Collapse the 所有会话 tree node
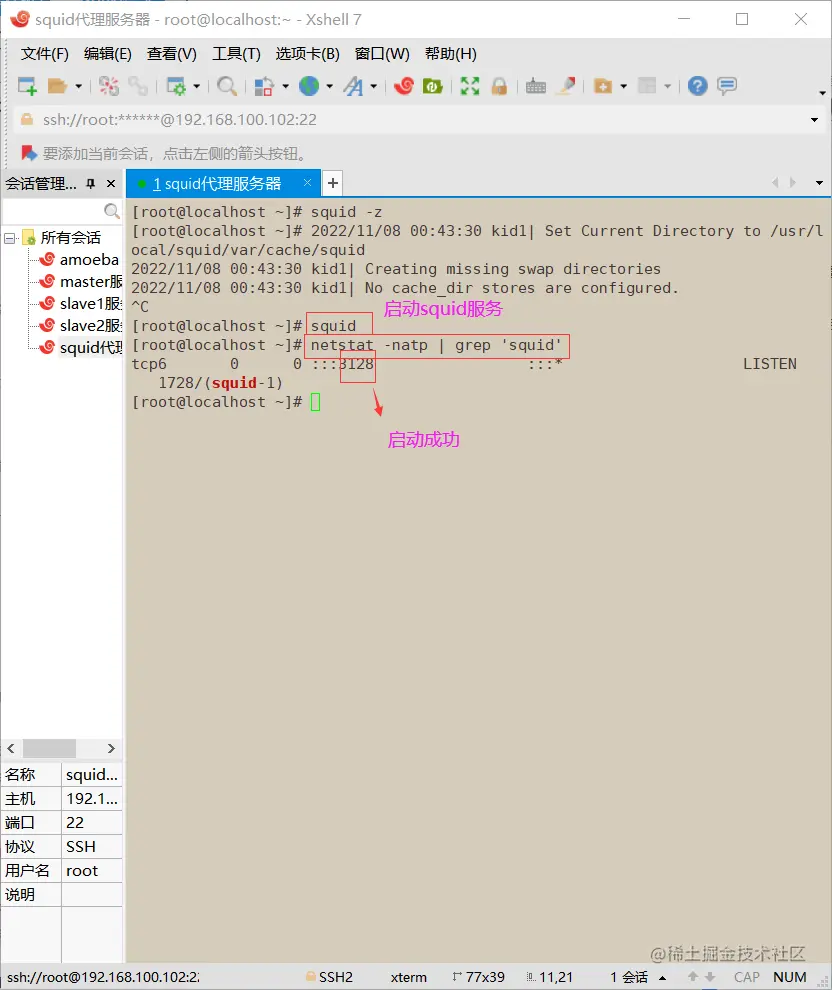 click(9, 238)
